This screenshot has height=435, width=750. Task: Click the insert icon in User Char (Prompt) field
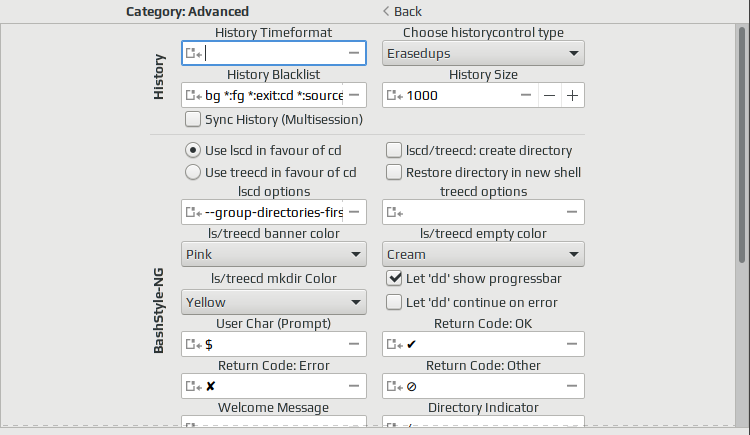click(194, 344)
